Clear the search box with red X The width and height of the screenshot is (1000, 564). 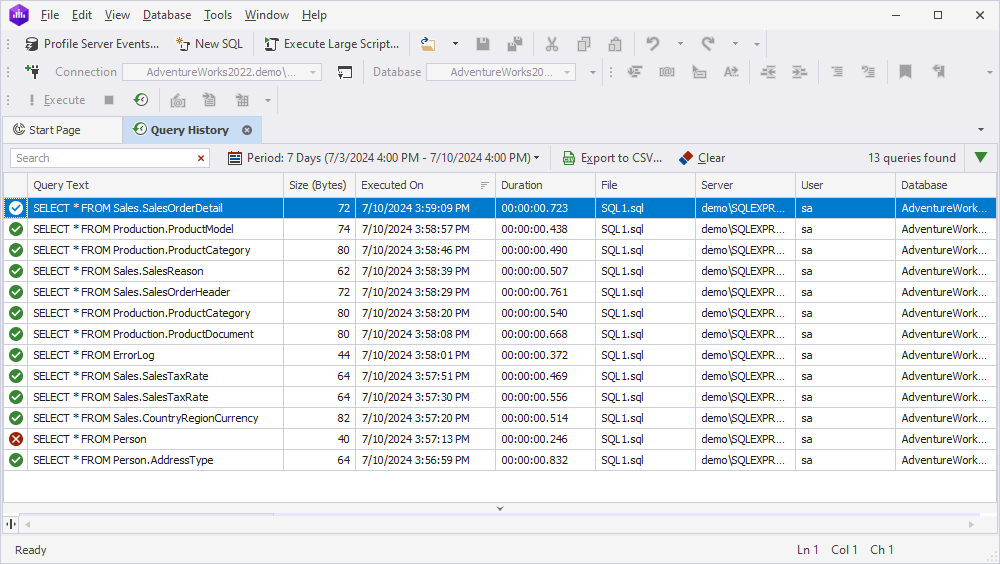tap(201, 158)
